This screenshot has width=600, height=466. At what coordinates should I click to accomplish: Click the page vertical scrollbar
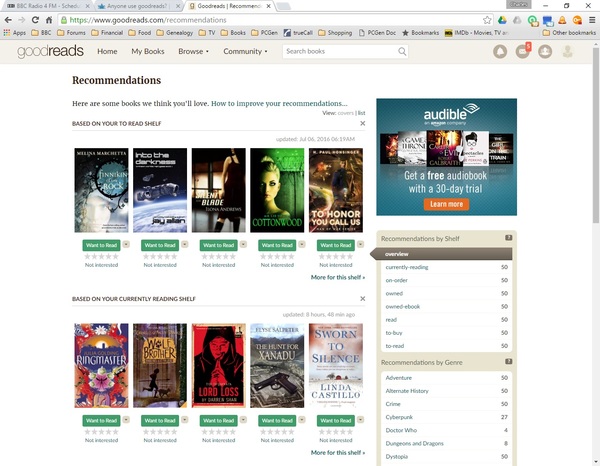[x=596, y=135]
